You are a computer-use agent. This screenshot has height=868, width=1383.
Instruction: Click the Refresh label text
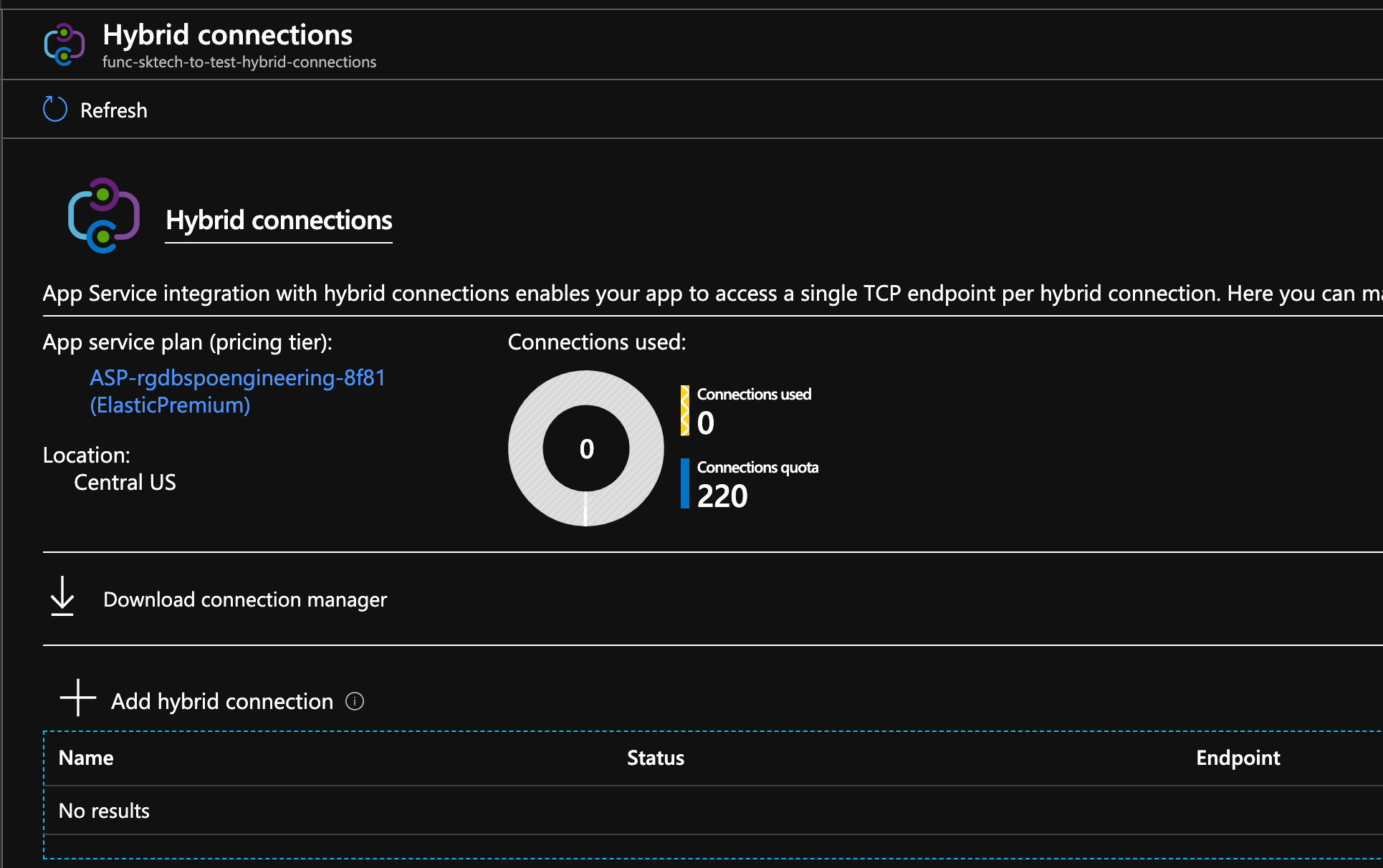(114, 110)
